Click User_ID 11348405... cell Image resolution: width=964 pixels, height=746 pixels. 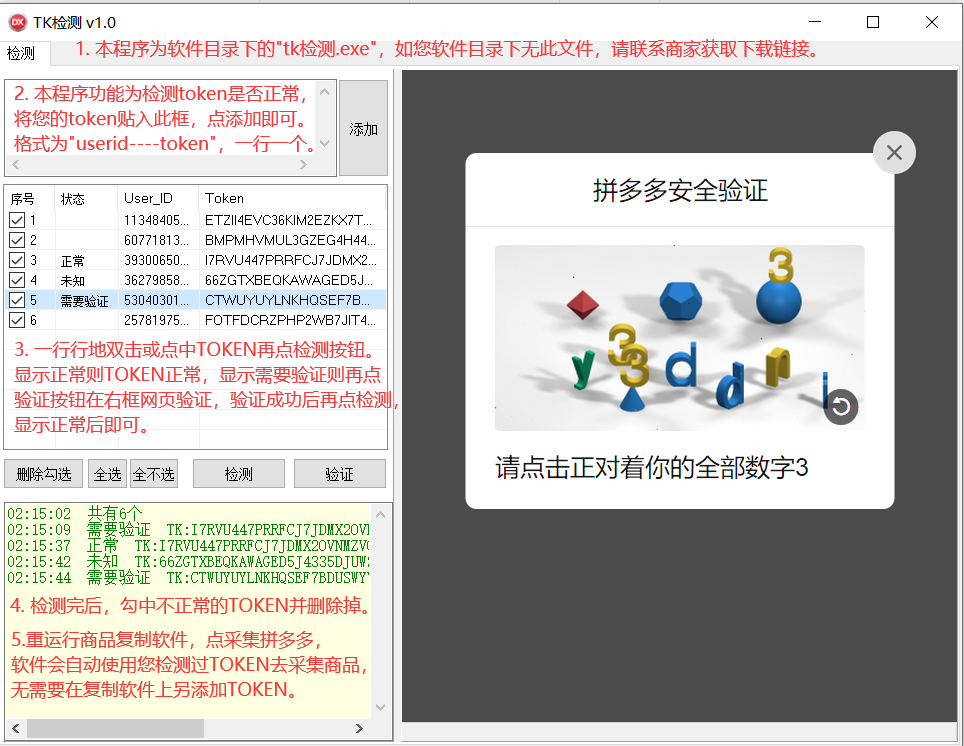pyautogui.click(x=156, y=220)
